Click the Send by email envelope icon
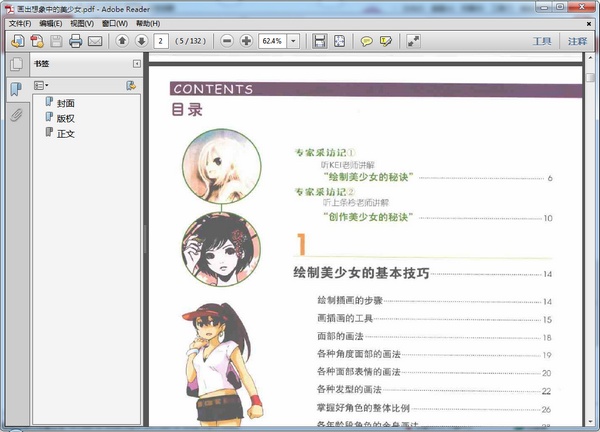 click(x=95, y=41)
